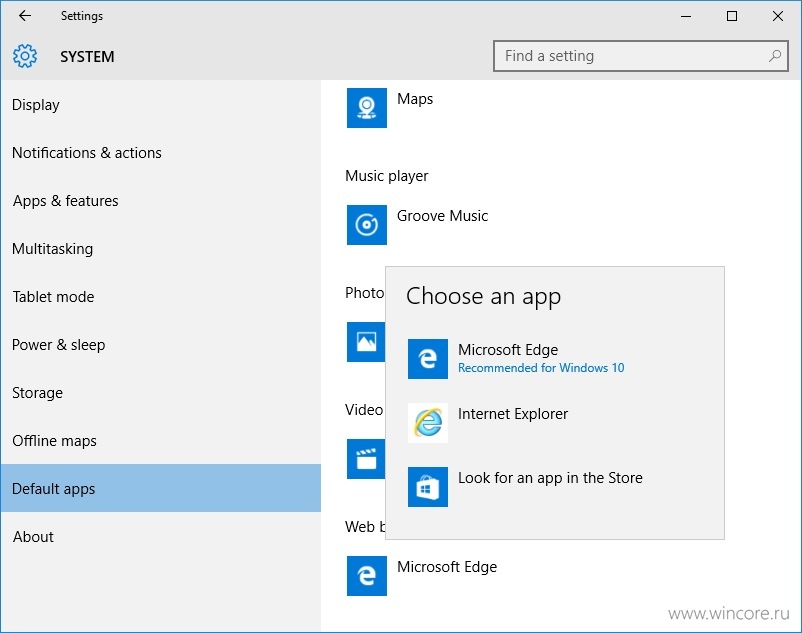Go to Apps & features
Viewport: 802px width, 633px height.
(x=161, y=201)
